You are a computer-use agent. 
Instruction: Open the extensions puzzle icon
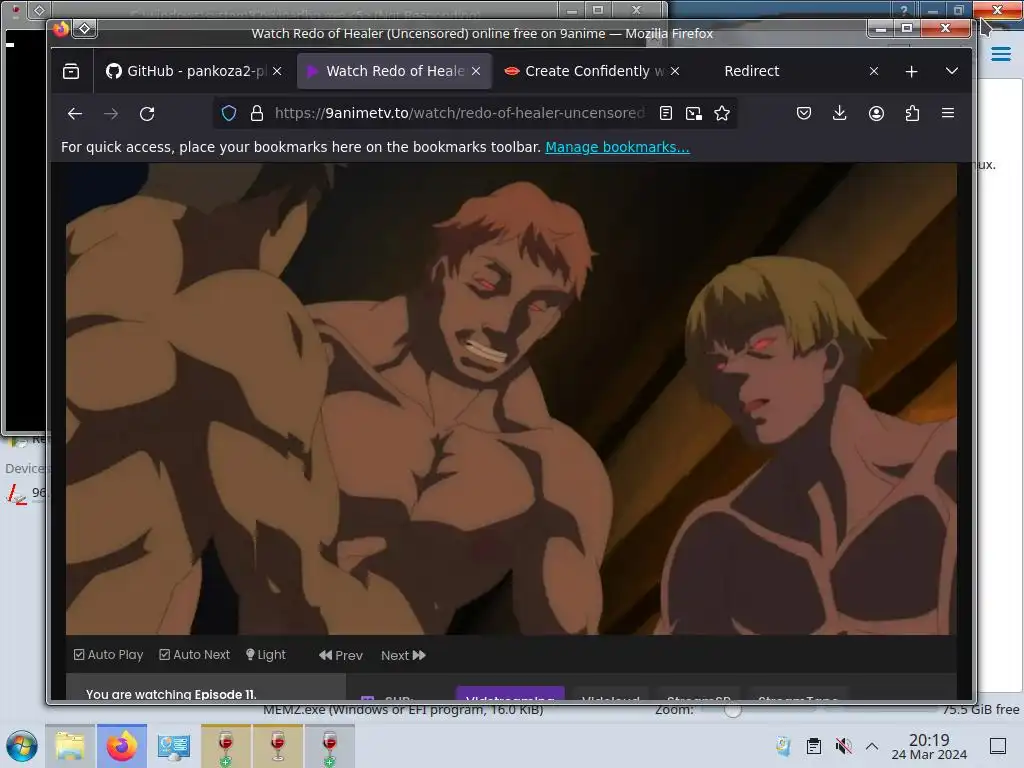click(912, 114)
